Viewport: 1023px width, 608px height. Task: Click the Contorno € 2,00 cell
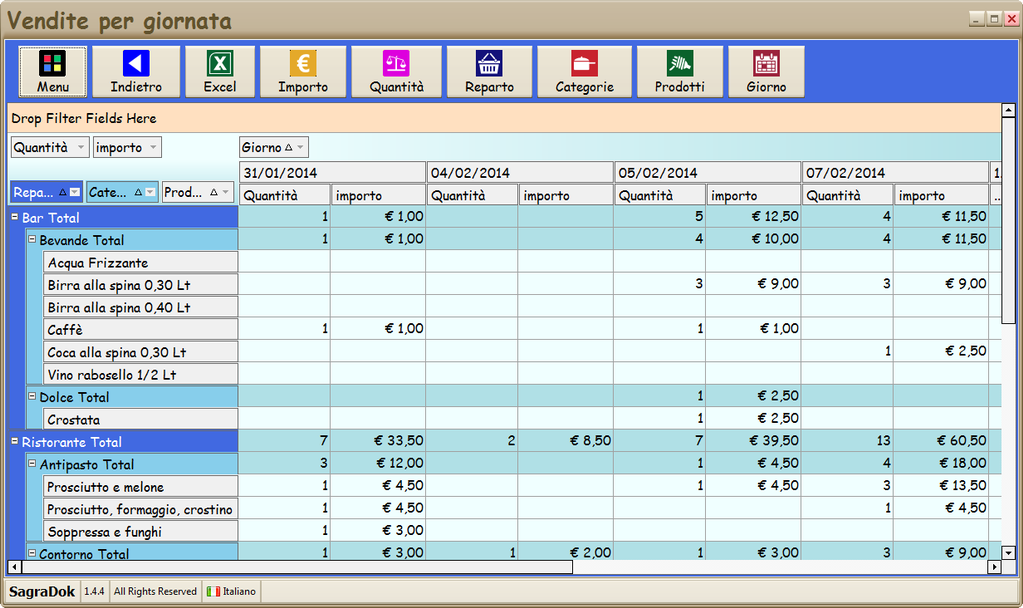[566, 552]
